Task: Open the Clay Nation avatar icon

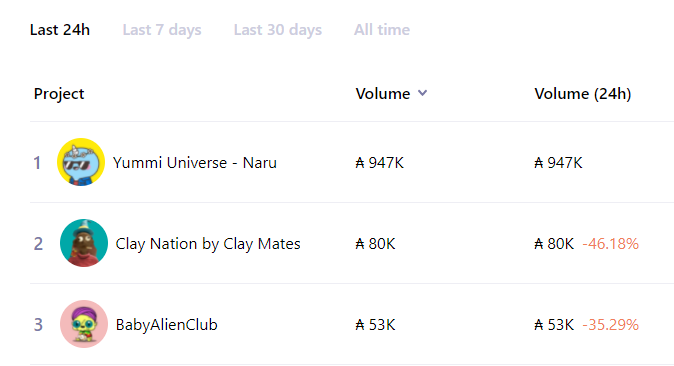Action: (x=84, y=243)
